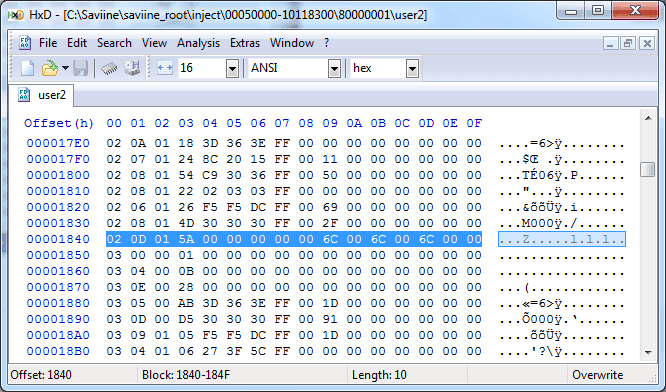
Task: Click byte C9 in row 00001800
Action: (210, 175)
